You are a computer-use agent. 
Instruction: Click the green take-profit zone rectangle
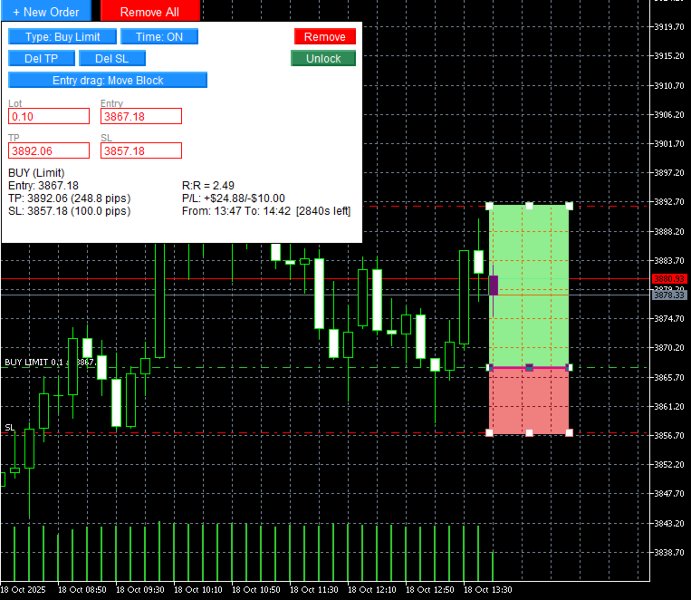tap(529, 286)
